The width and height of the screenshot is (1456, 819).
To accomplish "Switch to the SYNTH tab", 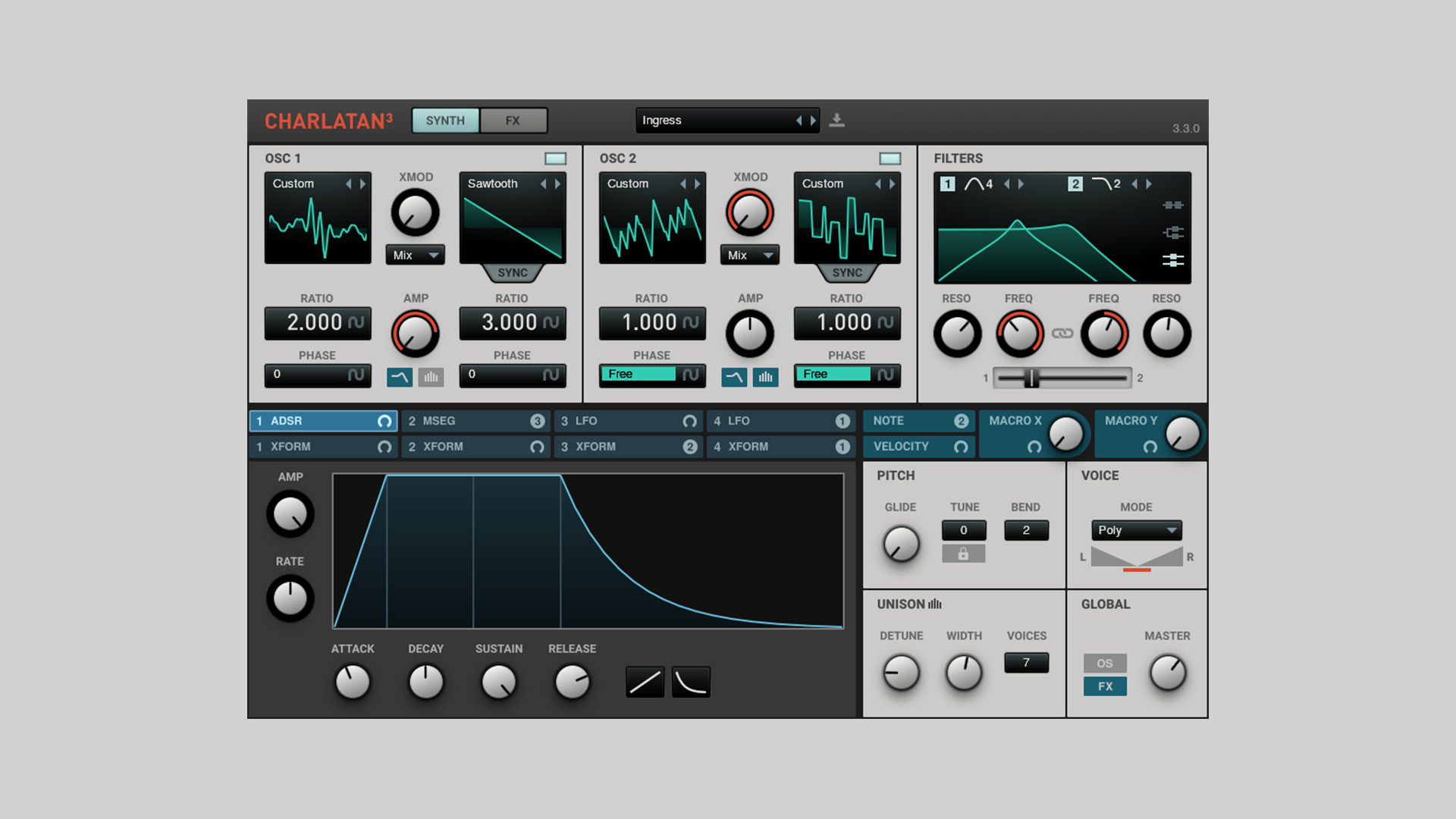I will pos(445,121).
